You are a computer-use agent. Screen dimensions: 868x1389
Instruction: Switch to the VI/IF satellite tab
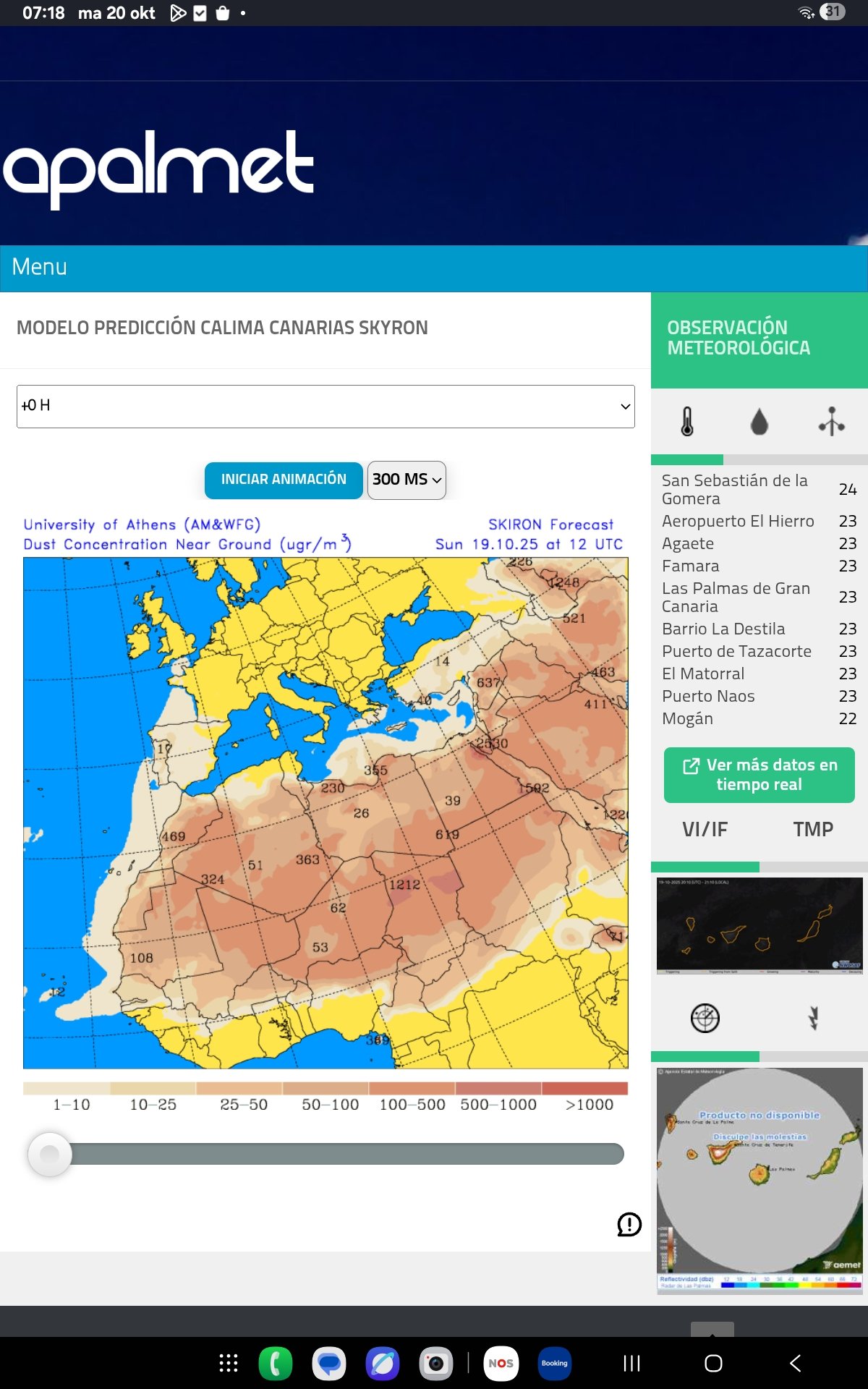pos(705,829)
